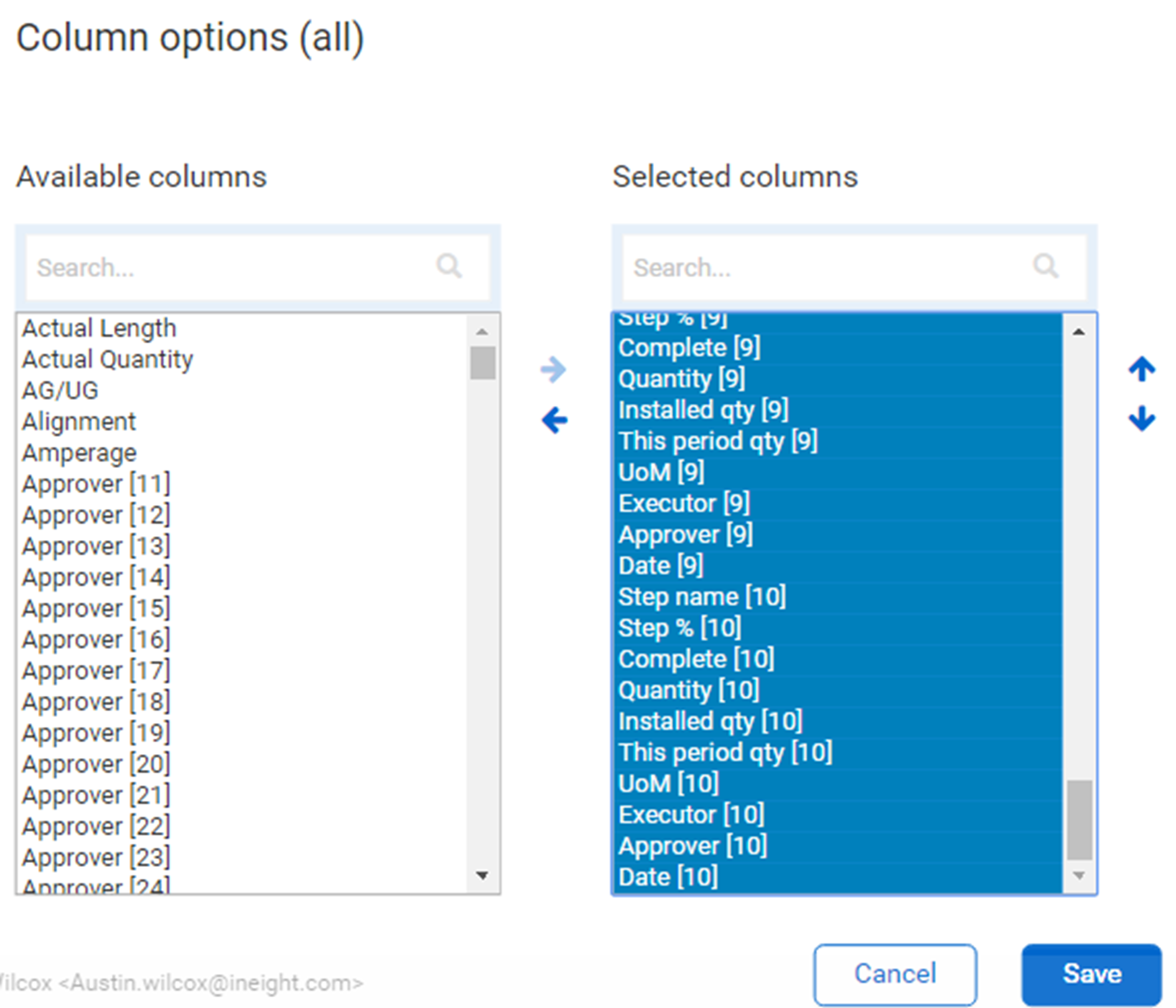1176x1008 pixels.
Task: Choose Executor [9] in Selected columns
Action: click(x=684, y=503)
